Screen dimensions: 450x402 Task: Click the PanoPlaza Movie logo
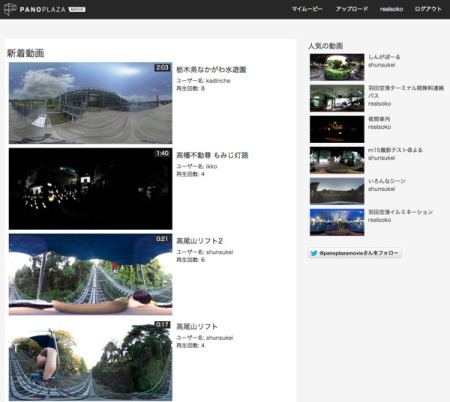click(45, 9)
